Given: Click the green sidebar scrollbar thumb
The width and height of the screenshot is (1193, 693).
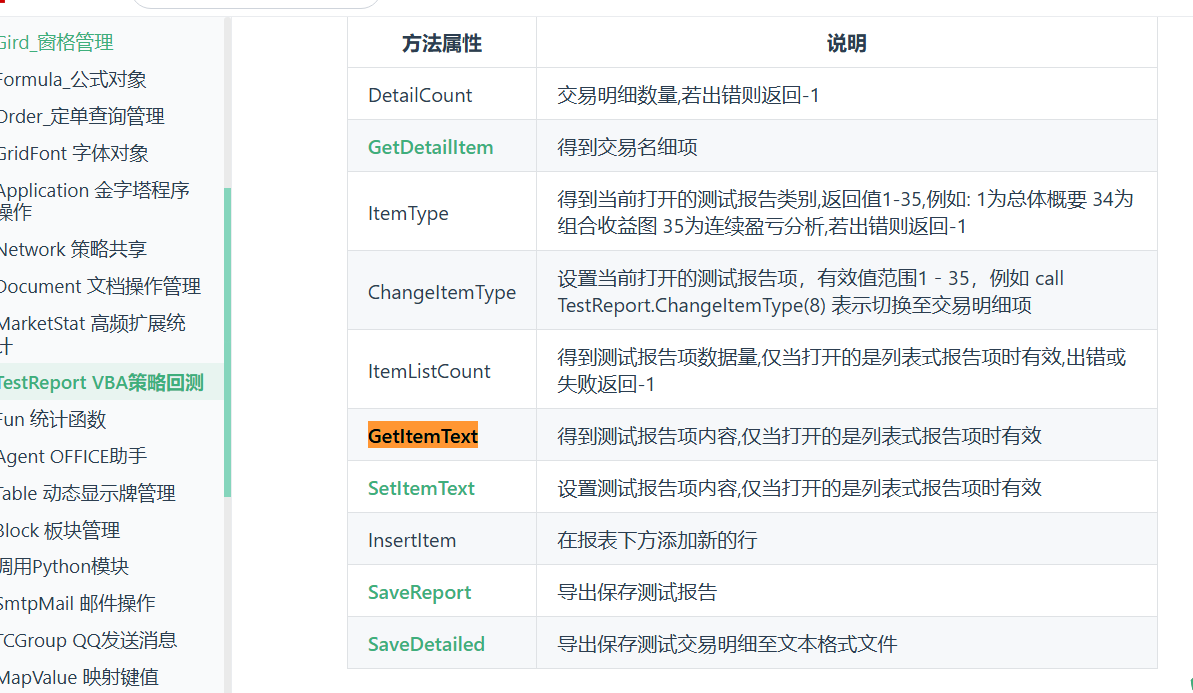Looking at the screenshot, I should [x=228, y=342].
